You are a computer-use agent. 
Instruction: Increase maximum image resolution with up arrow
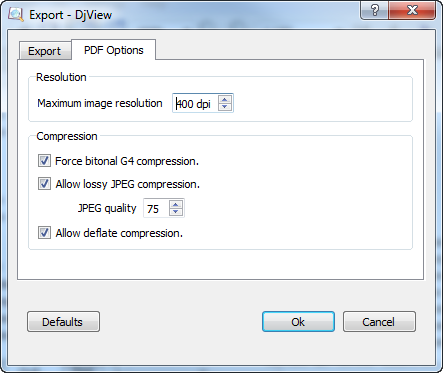tap(225, 99)
